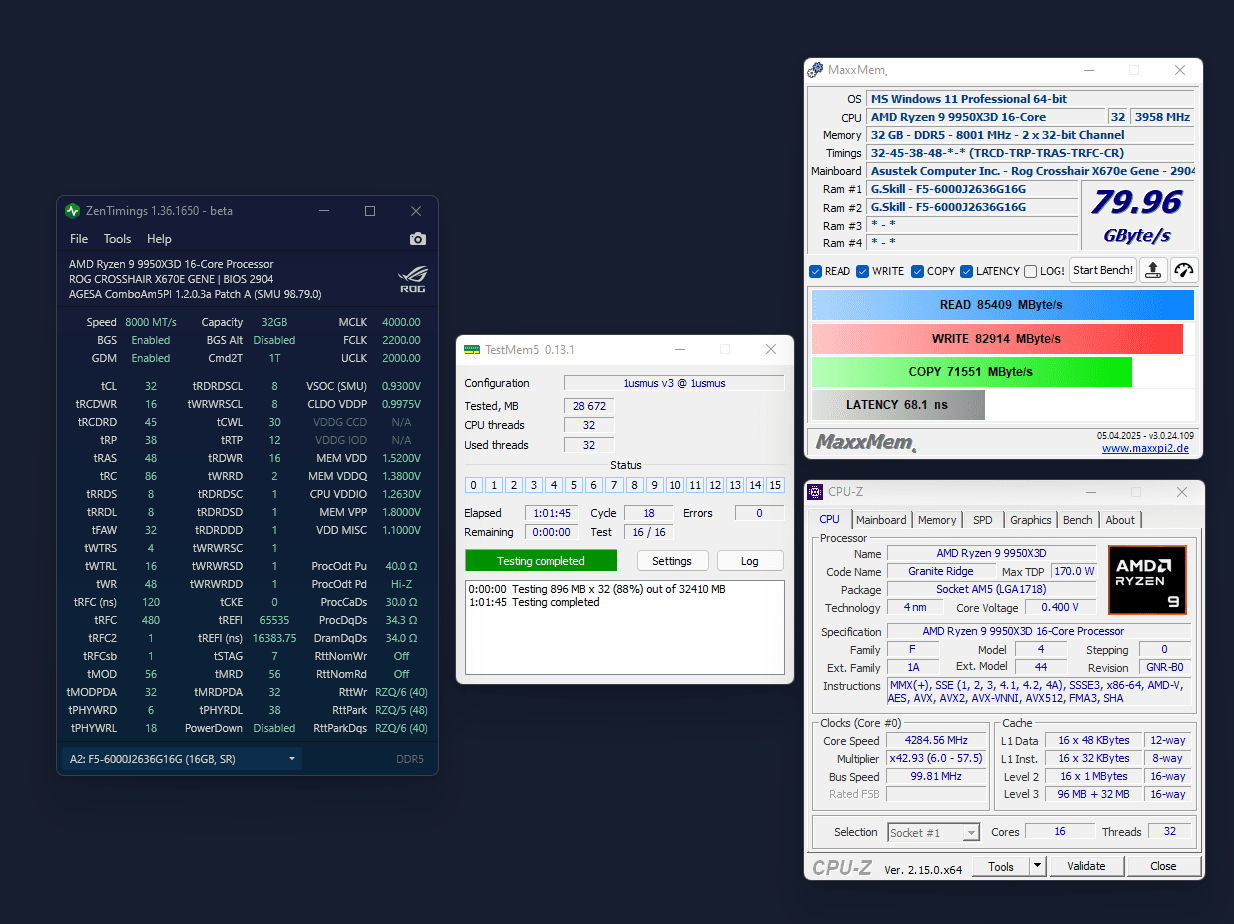
Task: Click the MaxxMem title bar app icon
Action: point(815,70)
